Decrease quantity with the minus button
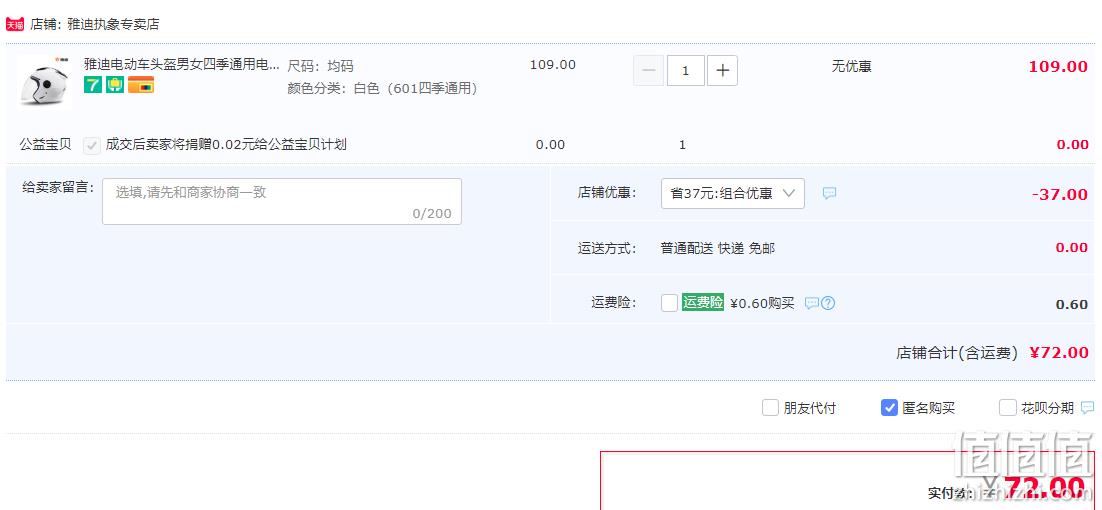 coord(649,70)
